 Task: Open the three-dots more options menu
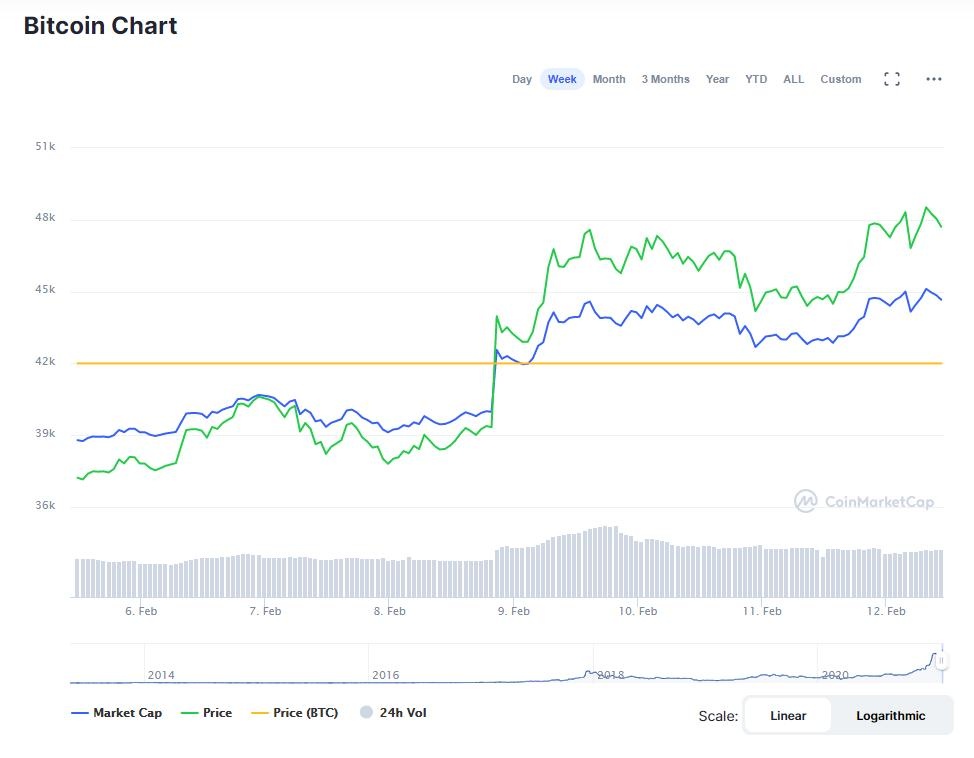coord(934,79)
